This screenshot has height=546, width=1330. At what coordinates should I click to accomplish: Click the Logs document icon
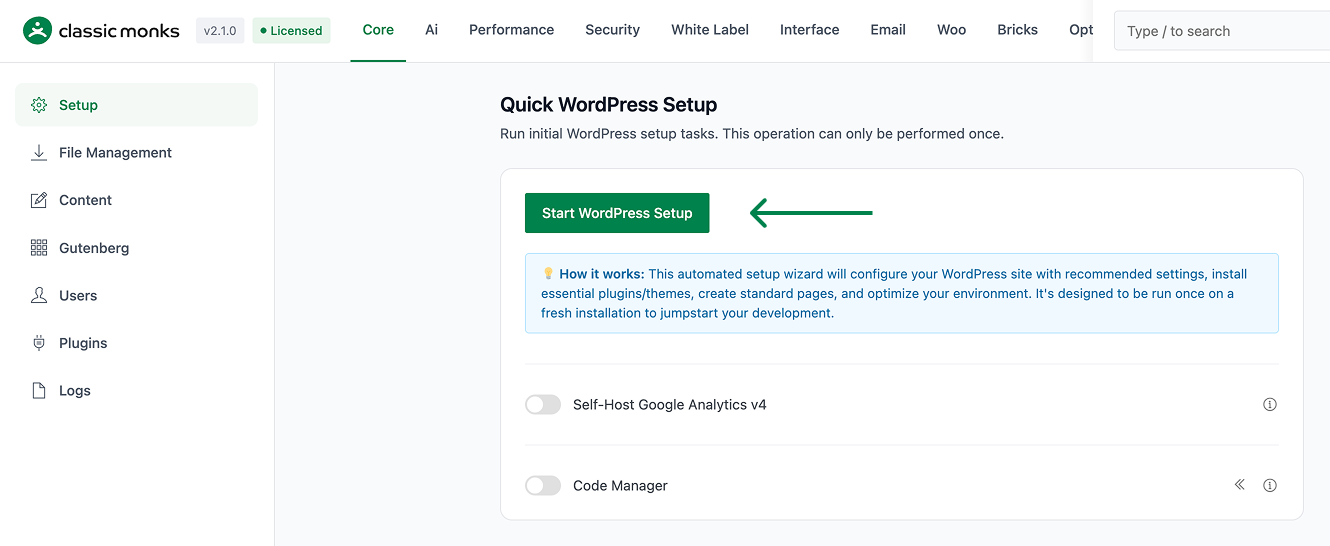tap(39, 391)
